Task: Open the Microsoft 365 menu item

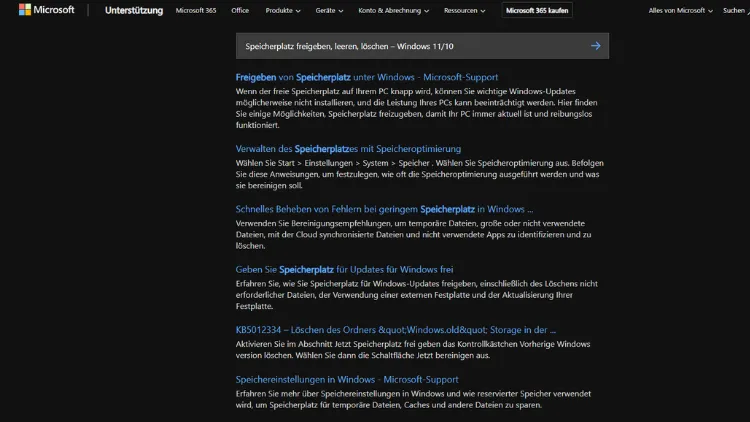Action: coord(196,10)
